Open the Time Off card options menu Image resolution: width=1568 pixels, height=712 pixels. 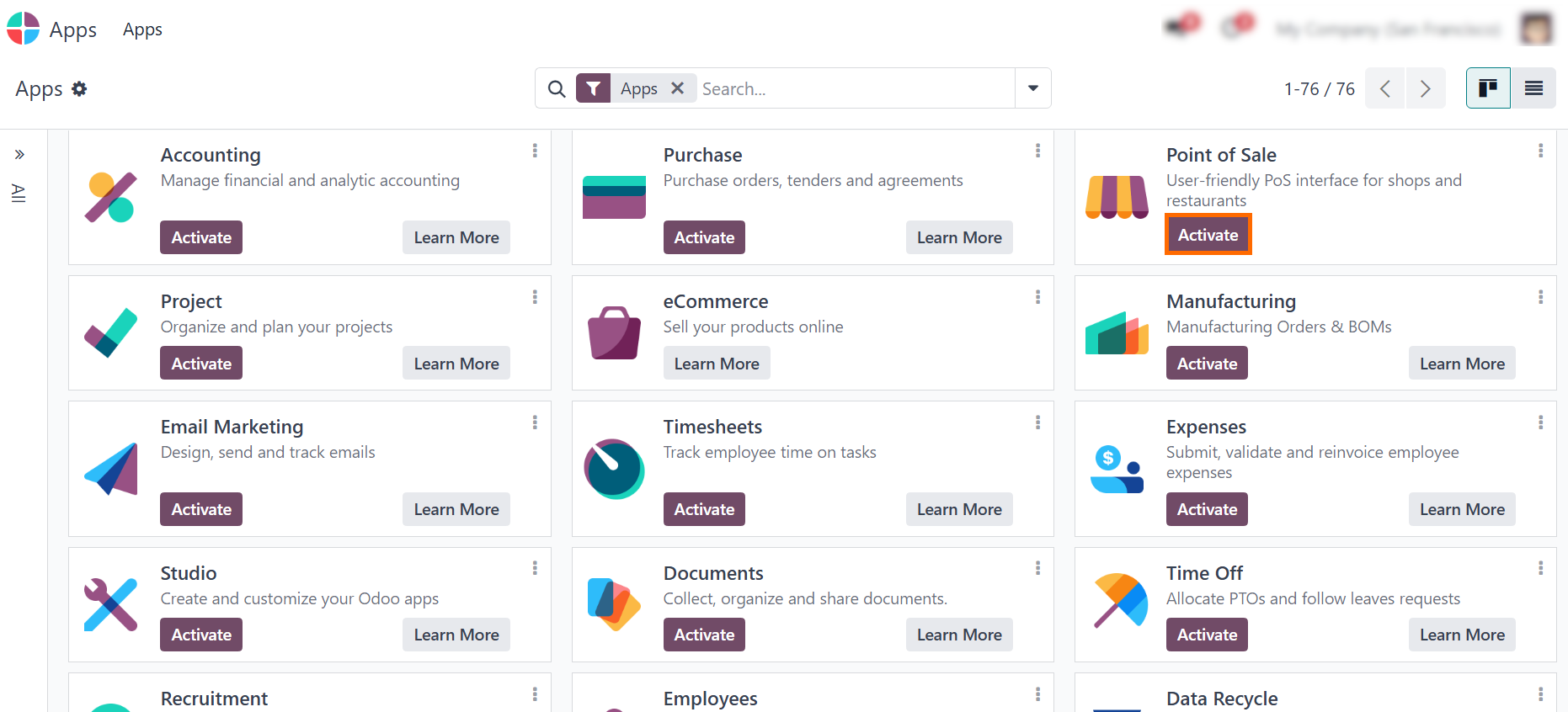1540,569
